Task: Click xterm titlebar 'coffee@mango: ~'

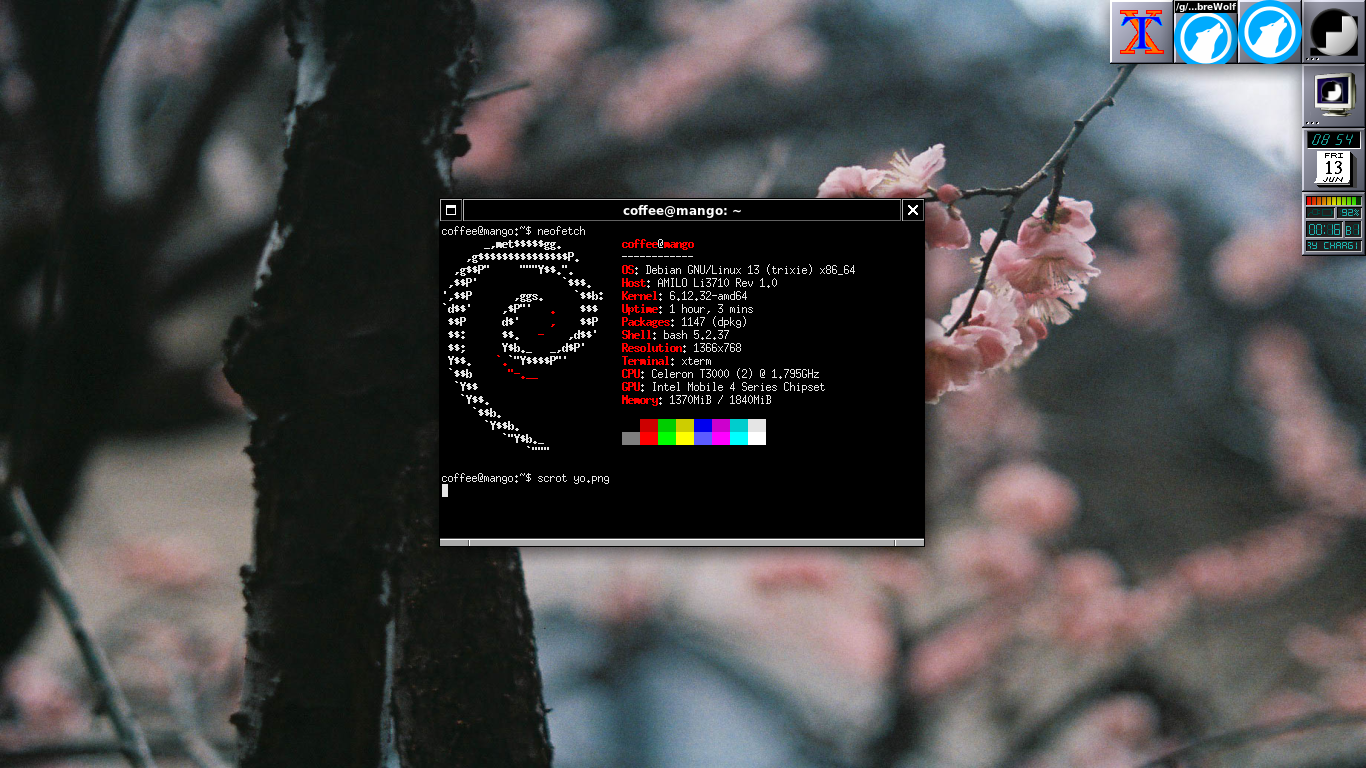Action: pos(682,210)
